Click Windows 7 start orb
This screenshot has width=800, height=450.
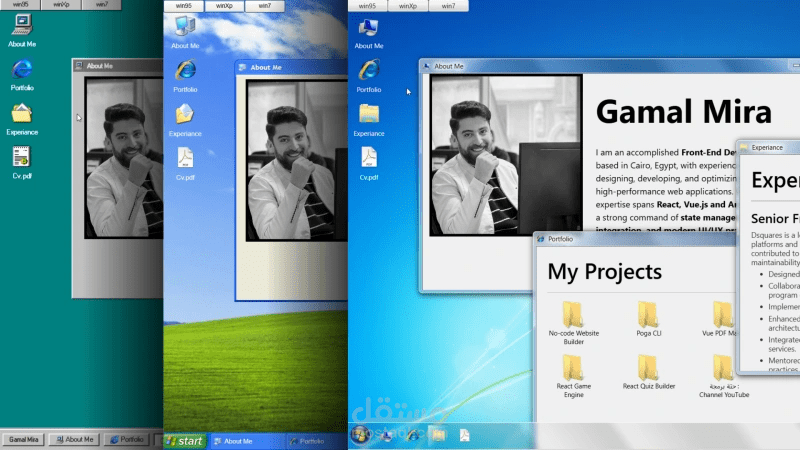pos(360,435)
